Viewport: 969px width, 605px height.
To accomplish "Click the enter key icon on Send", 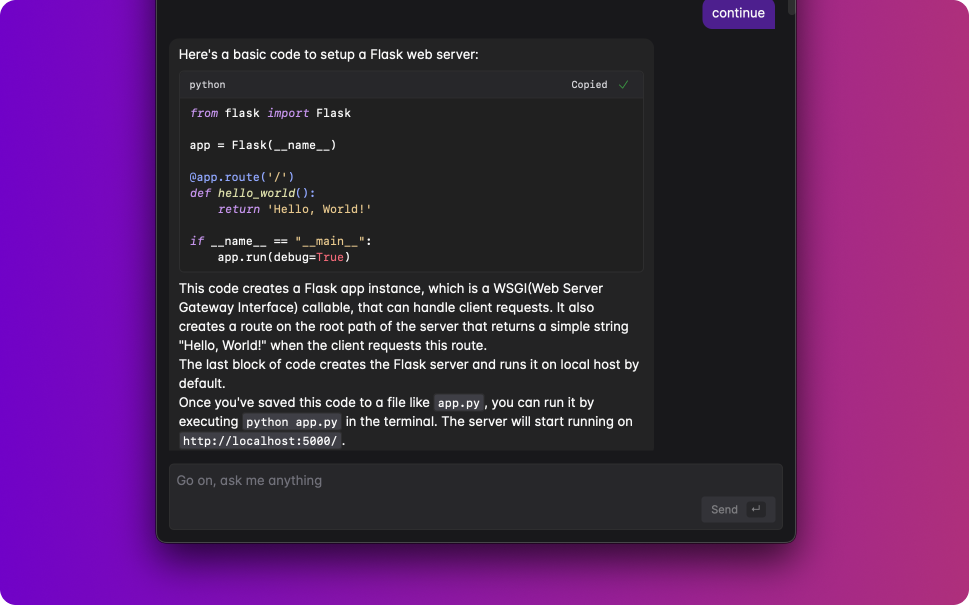I will tap(756, 509).
